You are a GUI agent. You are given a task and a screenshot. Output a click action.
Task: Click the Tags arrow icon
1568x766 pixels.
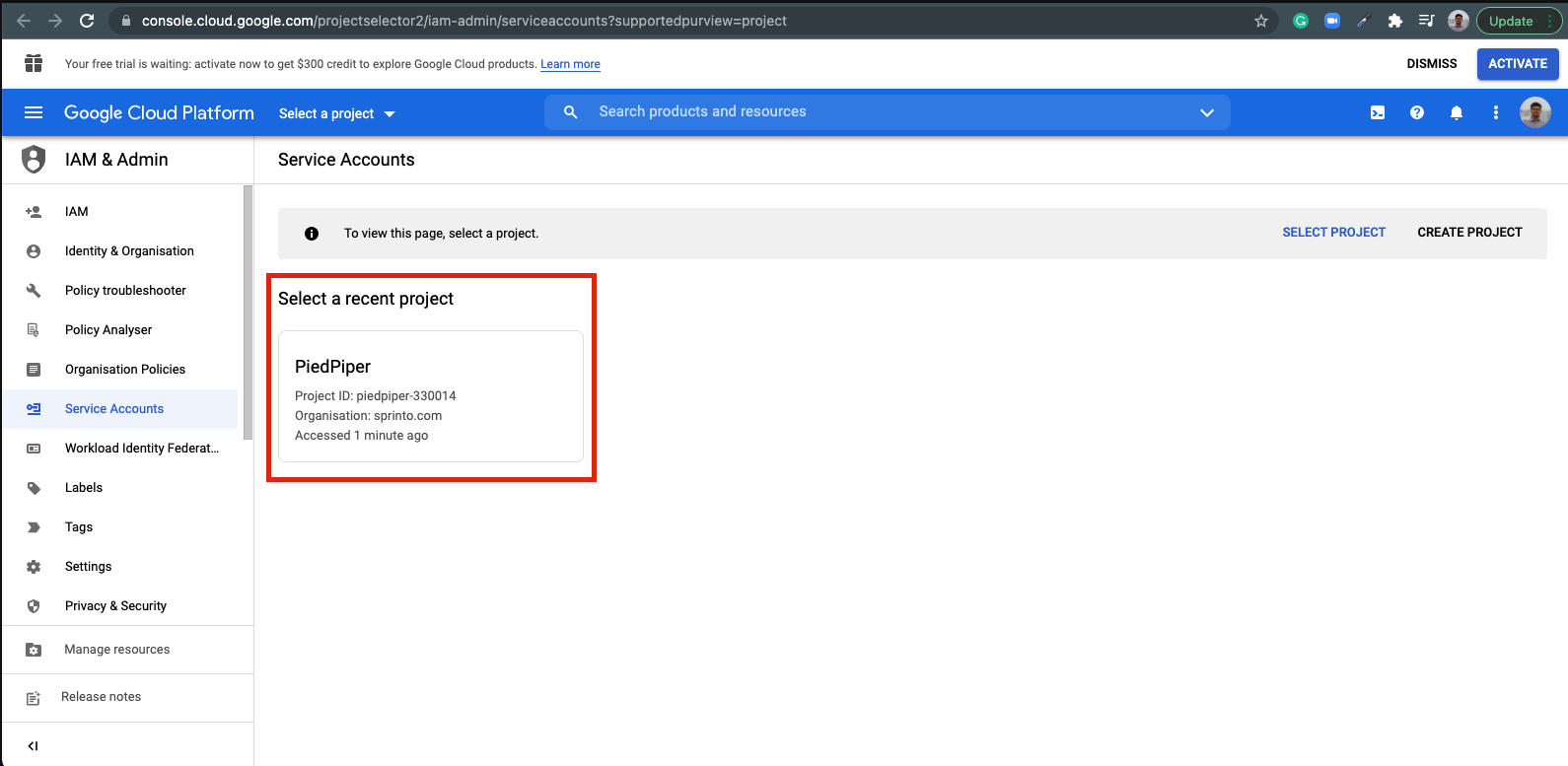(34, 527)
